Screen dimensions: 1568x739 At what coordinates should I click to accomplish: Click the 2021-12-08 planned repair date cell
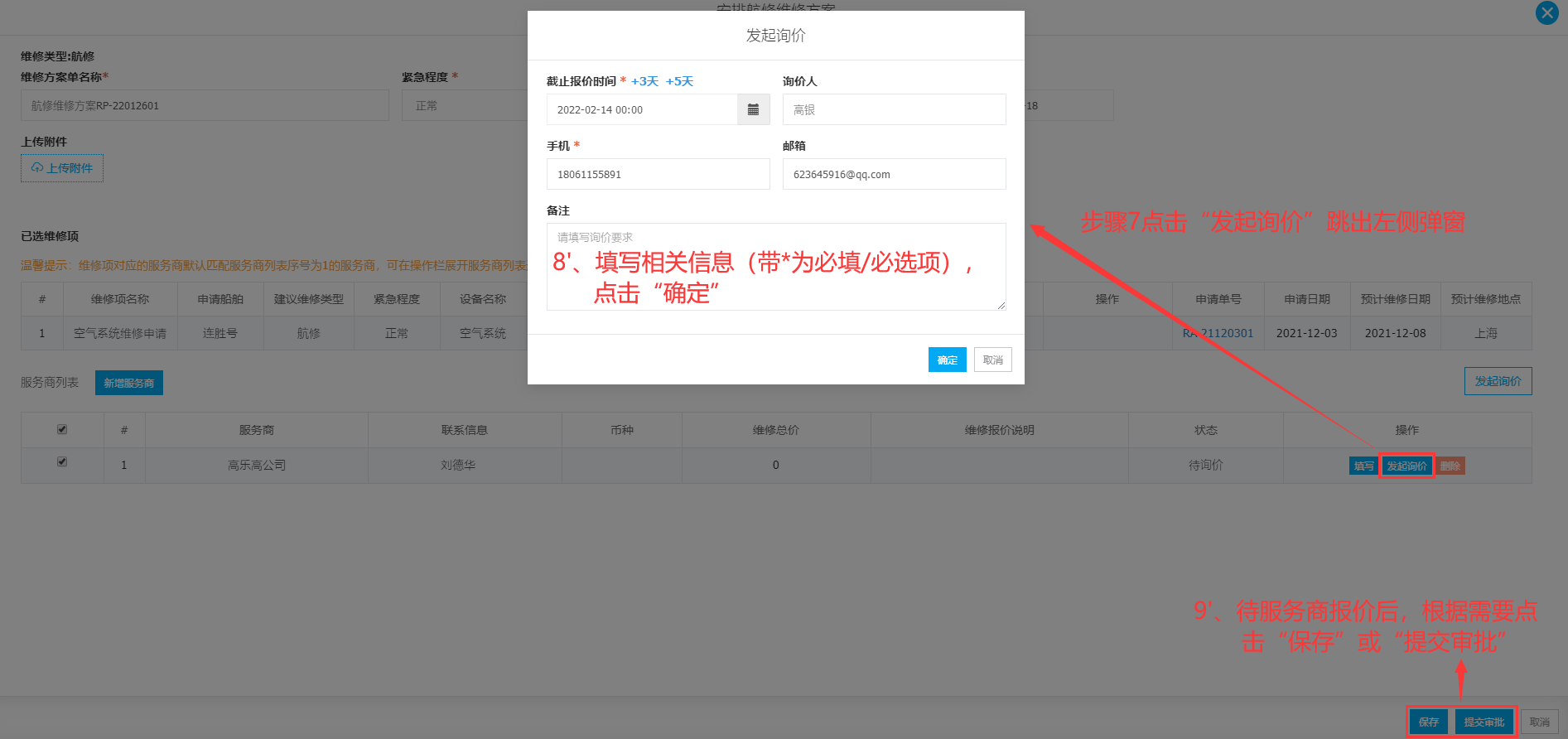pyautogui.click(x=1395, y=333)
